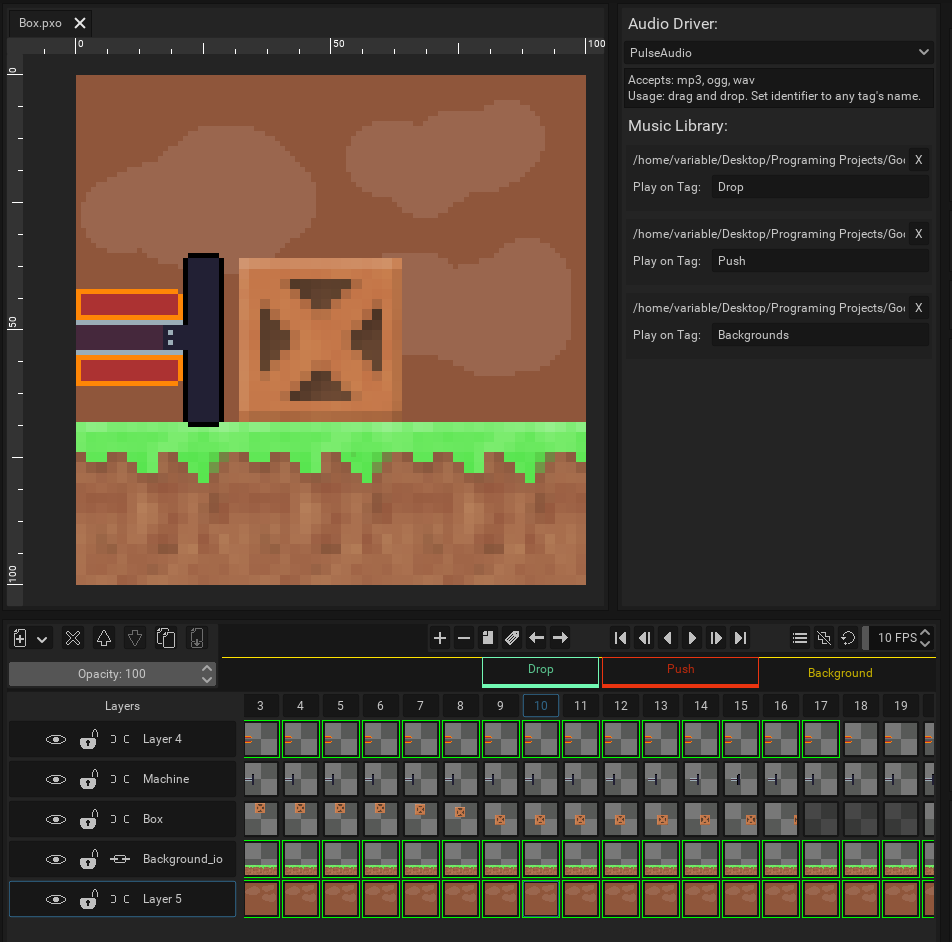The height and width of the screenshot is (942, 952).
Task: Tag the current frame using the tag icon
Action: (x=511, y=638)
